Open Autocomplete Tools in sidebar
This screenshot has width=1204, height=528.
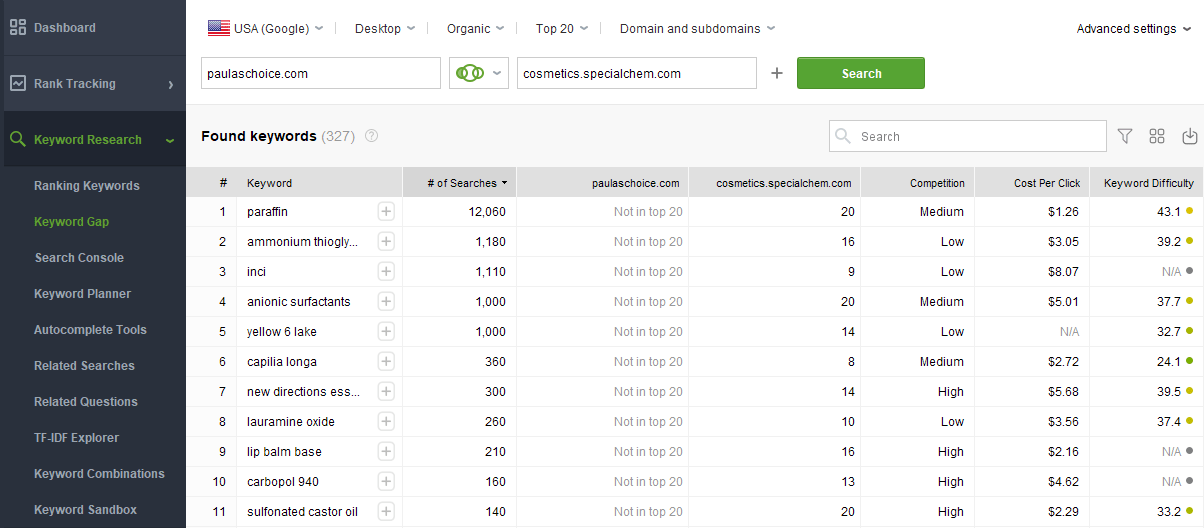point(90,330)
